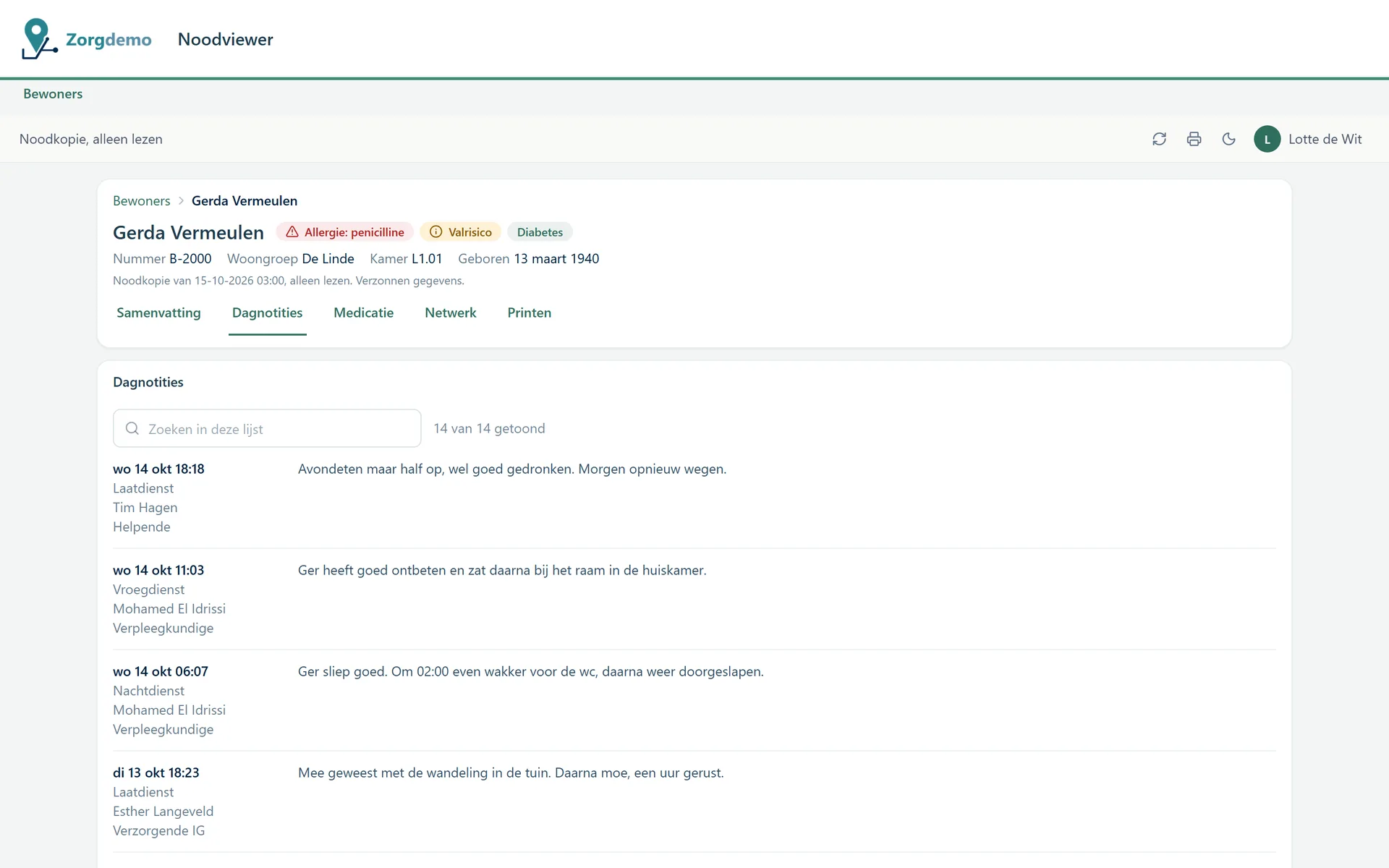Click the Zorgdemo logo icon
Screen dimensions: 1389x868
point(39,39)
